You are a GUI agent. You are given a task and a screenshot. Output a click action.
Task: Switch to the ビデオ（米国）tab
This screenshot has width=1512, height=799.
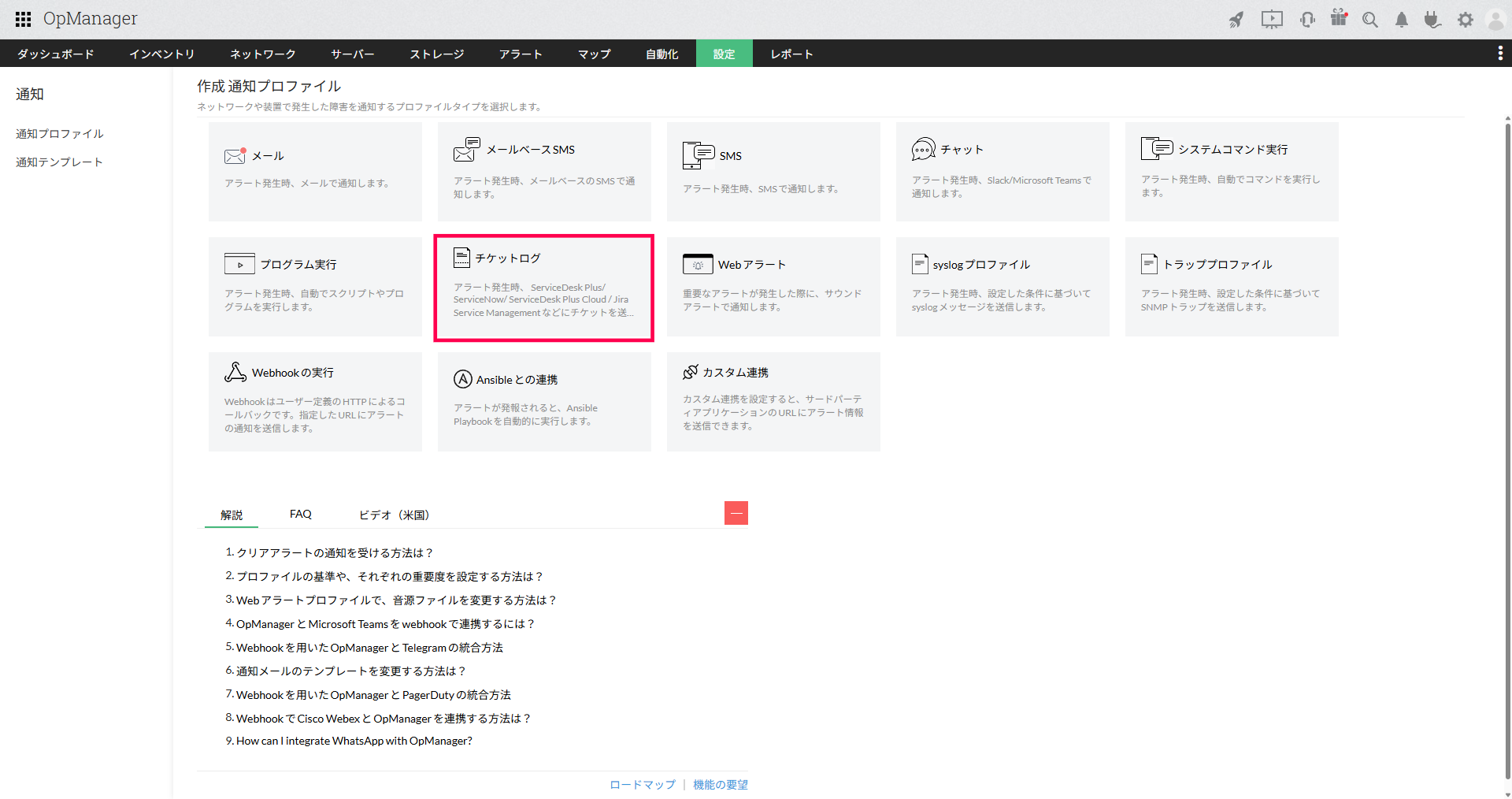(x=394, y=515)
